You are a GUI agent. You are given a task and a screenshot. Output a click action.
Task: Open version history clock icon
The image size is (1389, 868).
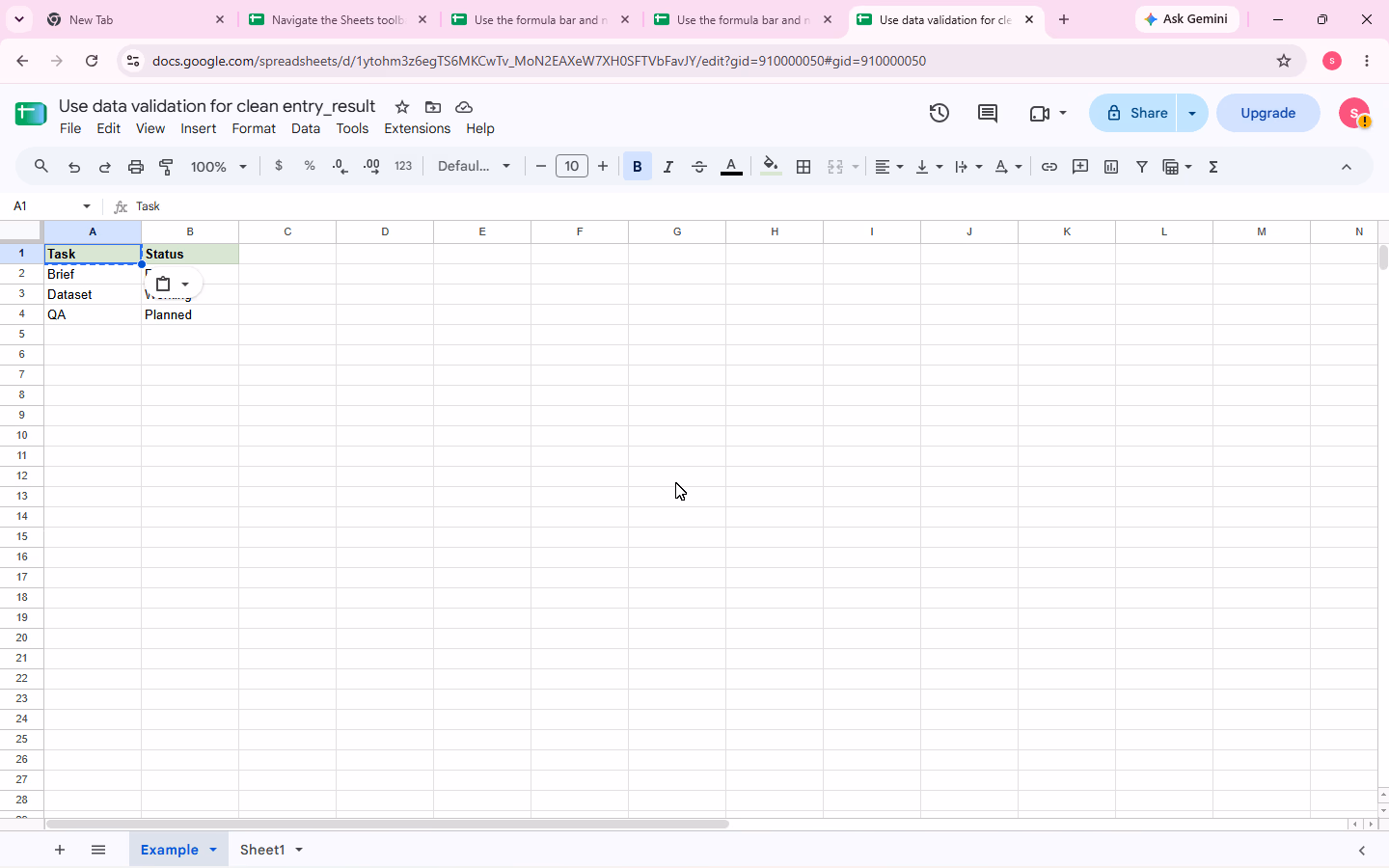940,113
